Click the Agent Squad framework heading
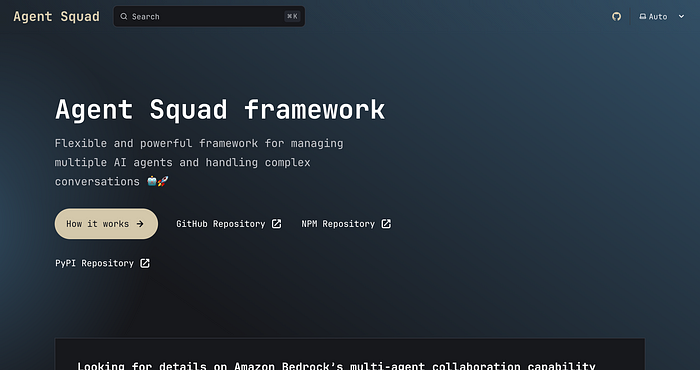The image size is (700, 370). (x=220, y=109)
